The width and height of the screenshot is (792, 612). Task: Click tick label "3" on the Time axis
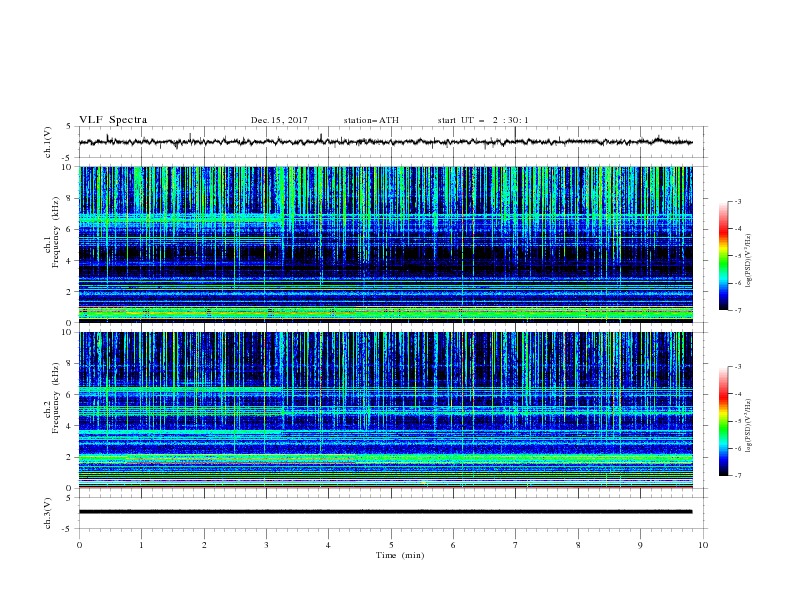(266, 545)
